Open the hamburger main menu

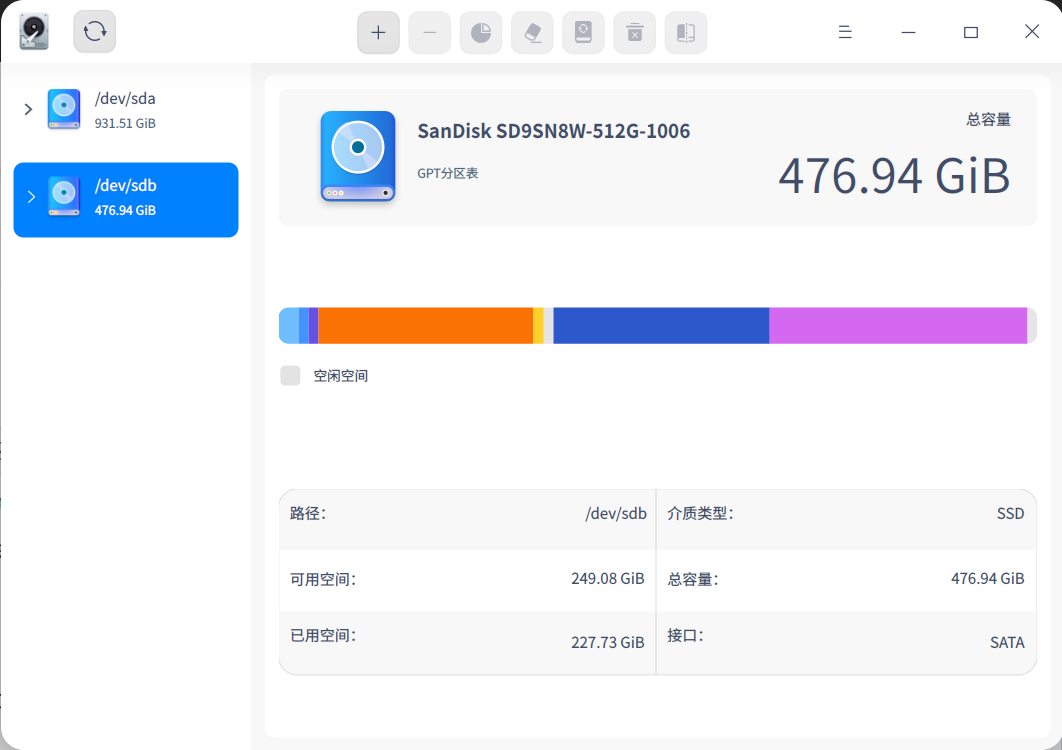coord(845,31)
